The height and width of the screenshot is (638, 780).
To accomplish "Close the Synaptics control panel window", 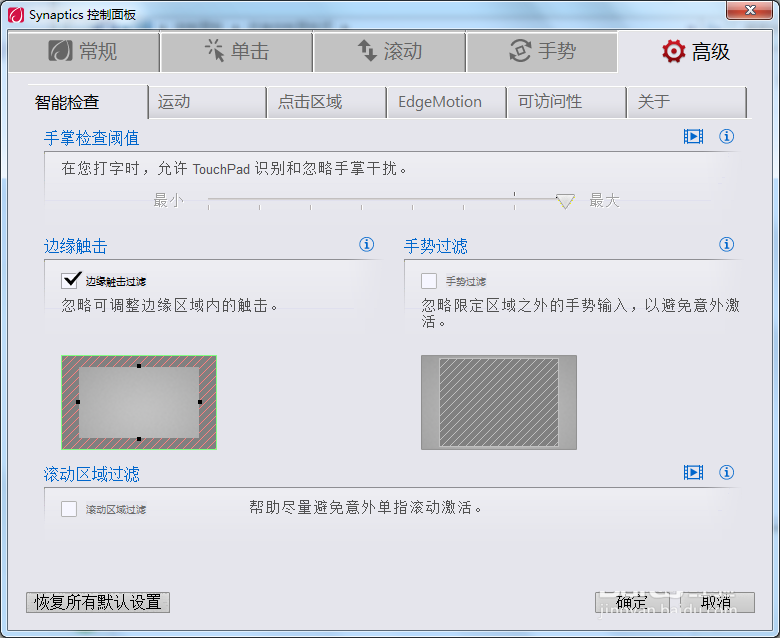I will click(750, 10).
